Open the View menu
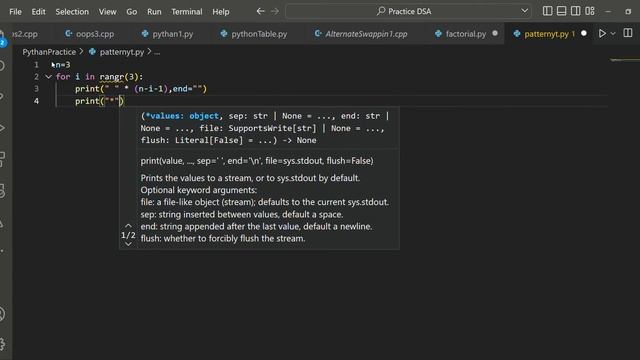Viewport: 640px width, 360px height. click(x=107, y=11)
